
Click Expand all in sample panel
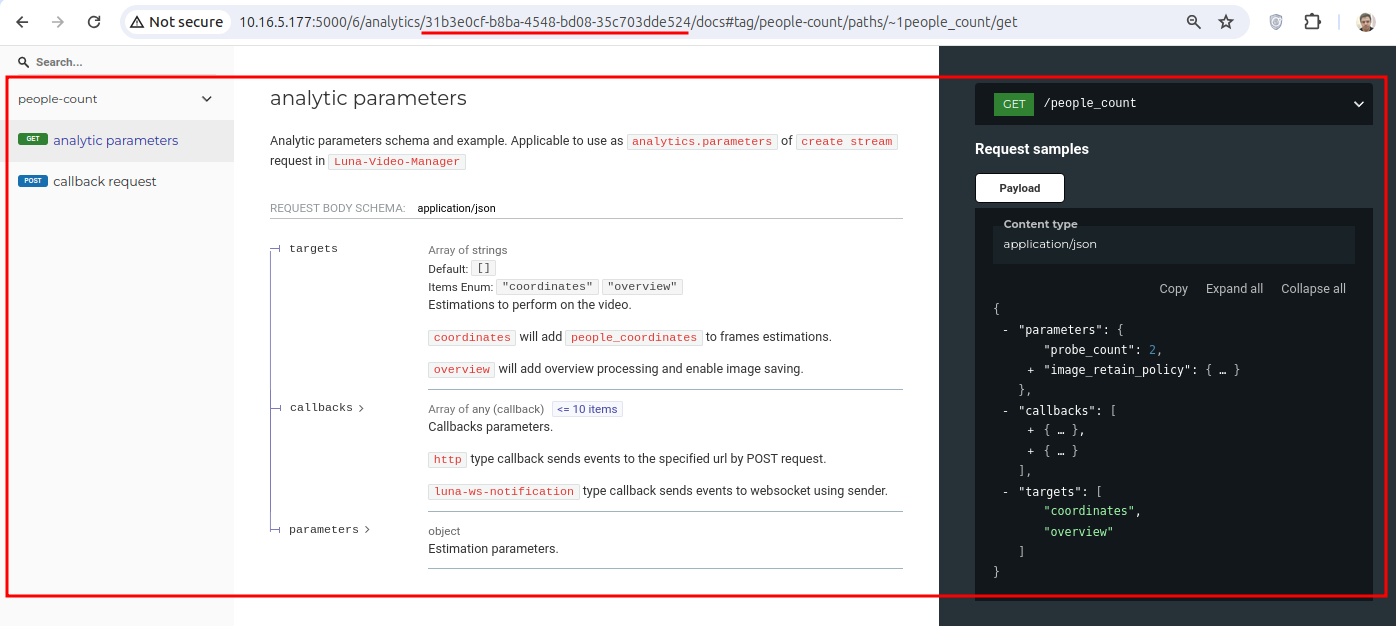(x=1234, y=289)
